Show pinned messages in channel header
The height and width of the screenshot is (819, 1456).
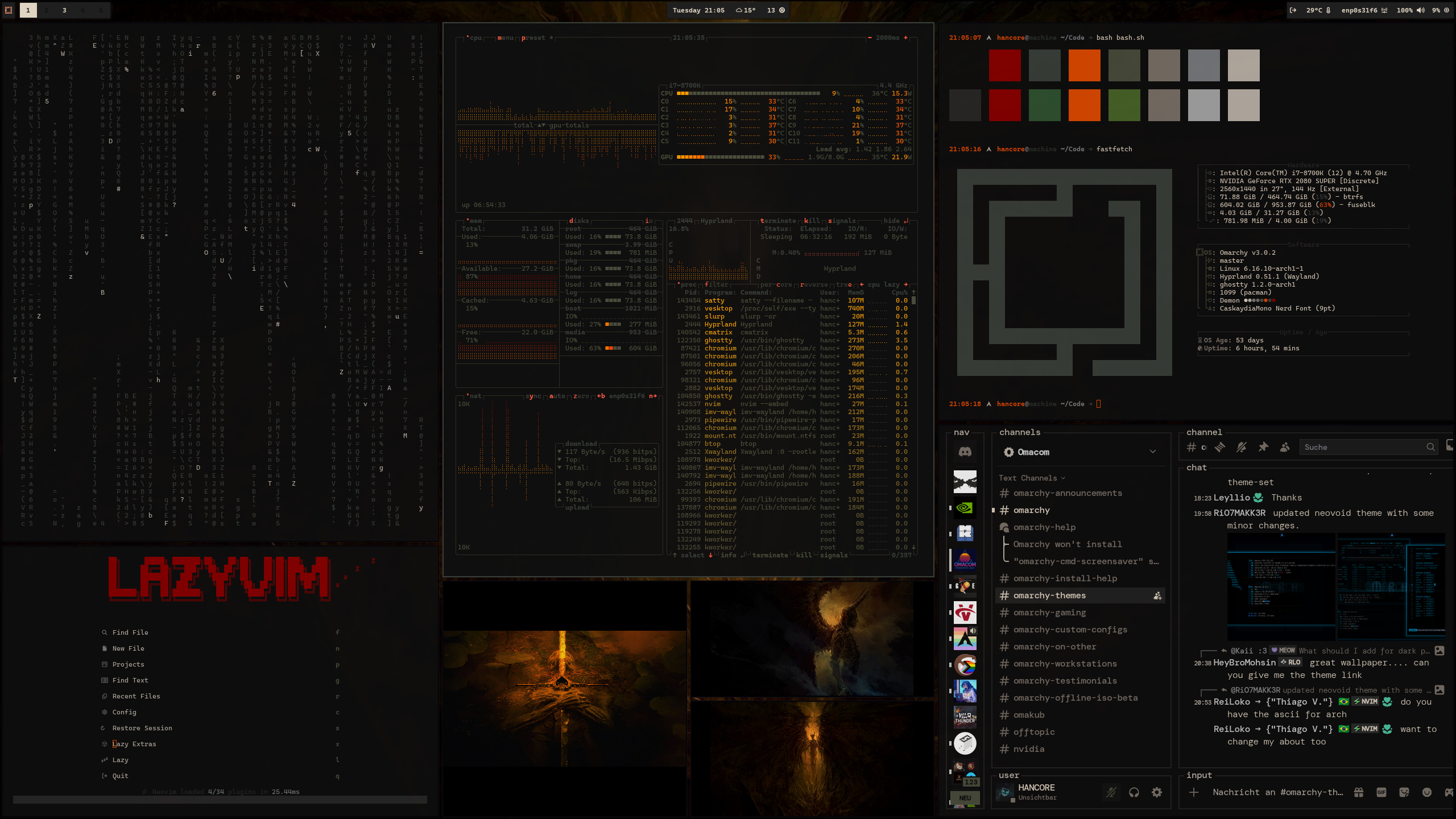[1263, 447]
